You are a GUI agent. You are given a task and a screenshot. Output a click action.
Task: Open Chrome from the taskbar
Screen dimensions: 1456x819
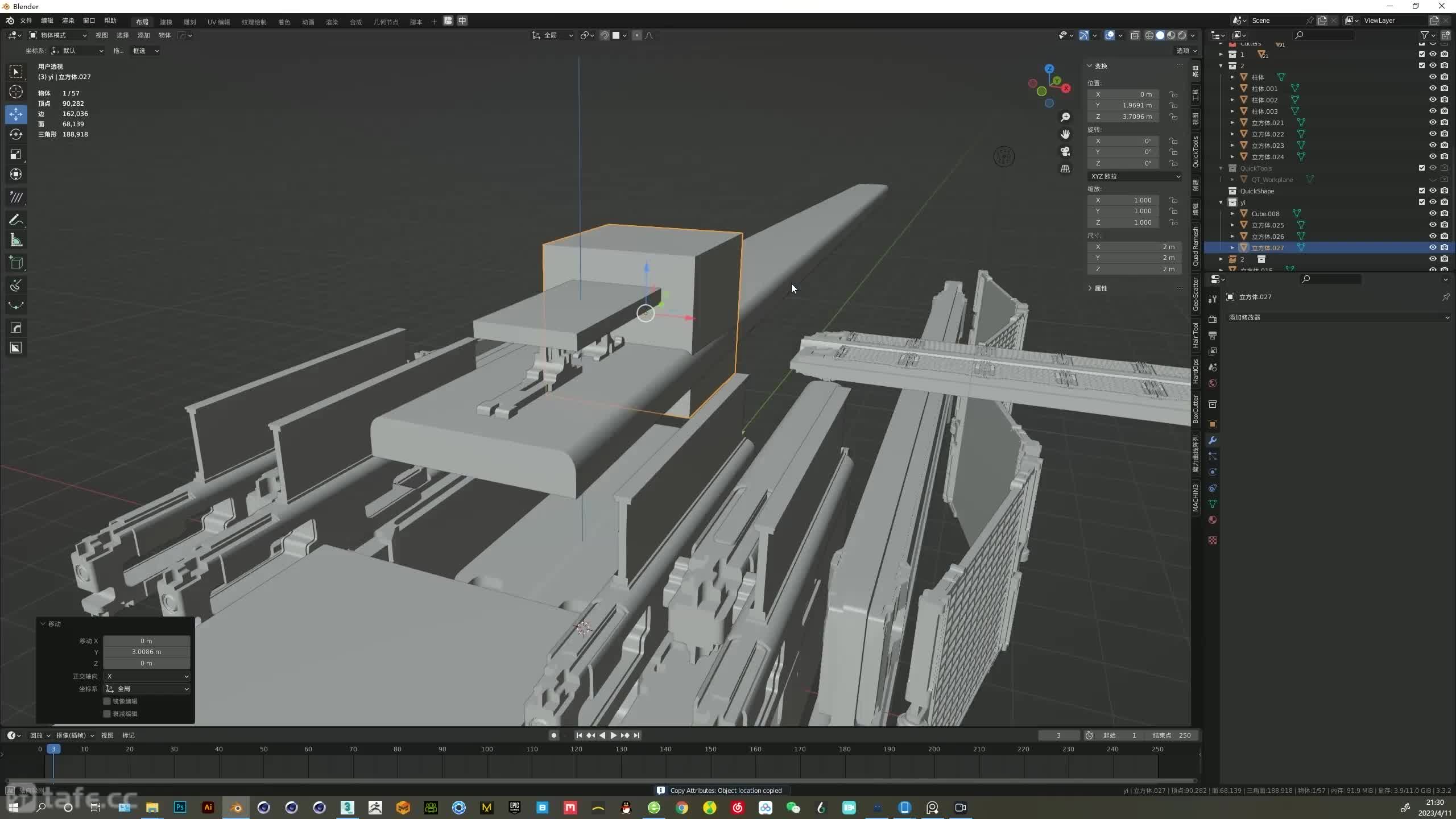tap(682, 808)
